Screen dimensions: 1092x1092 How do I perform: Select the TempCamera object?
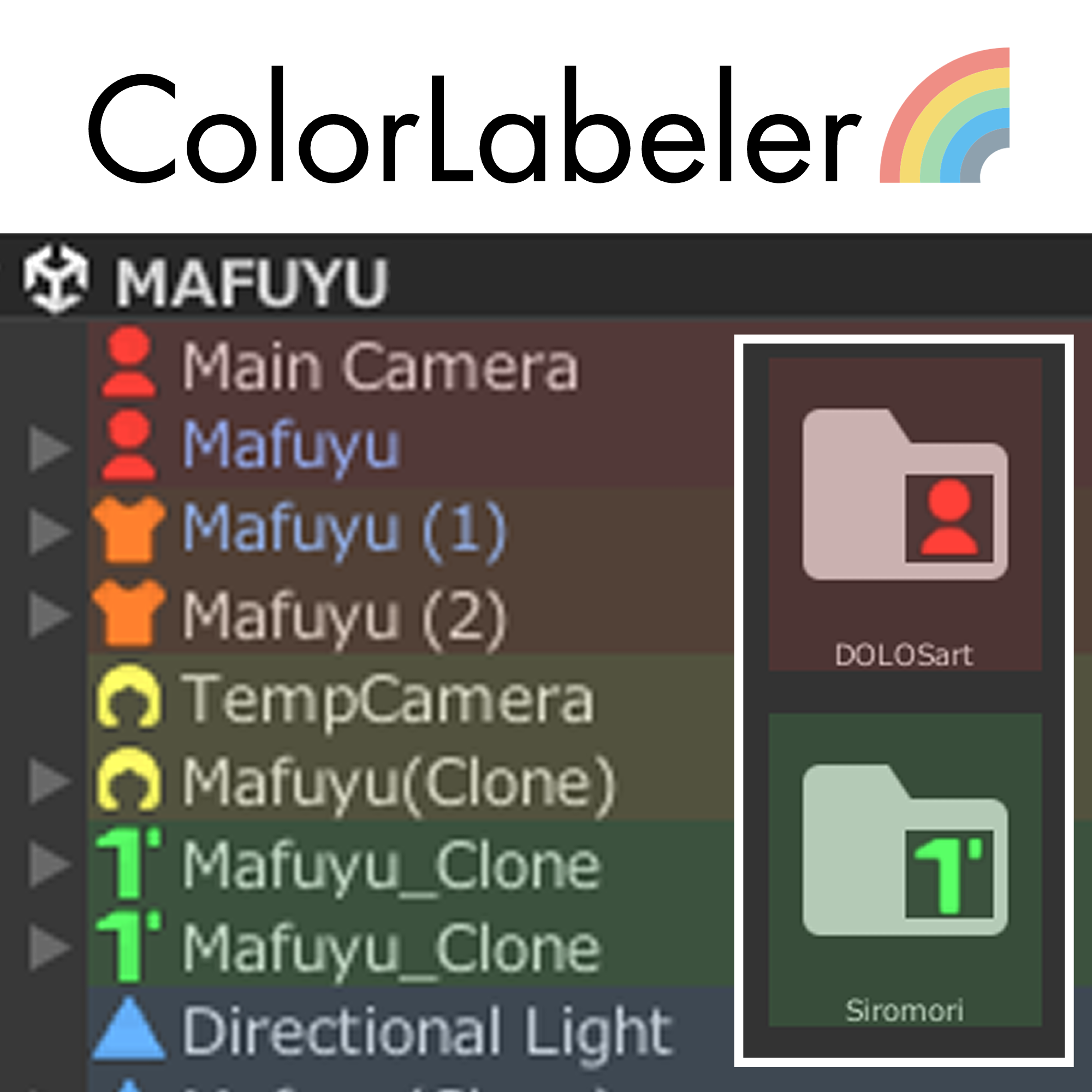click(x=388, y=700)
